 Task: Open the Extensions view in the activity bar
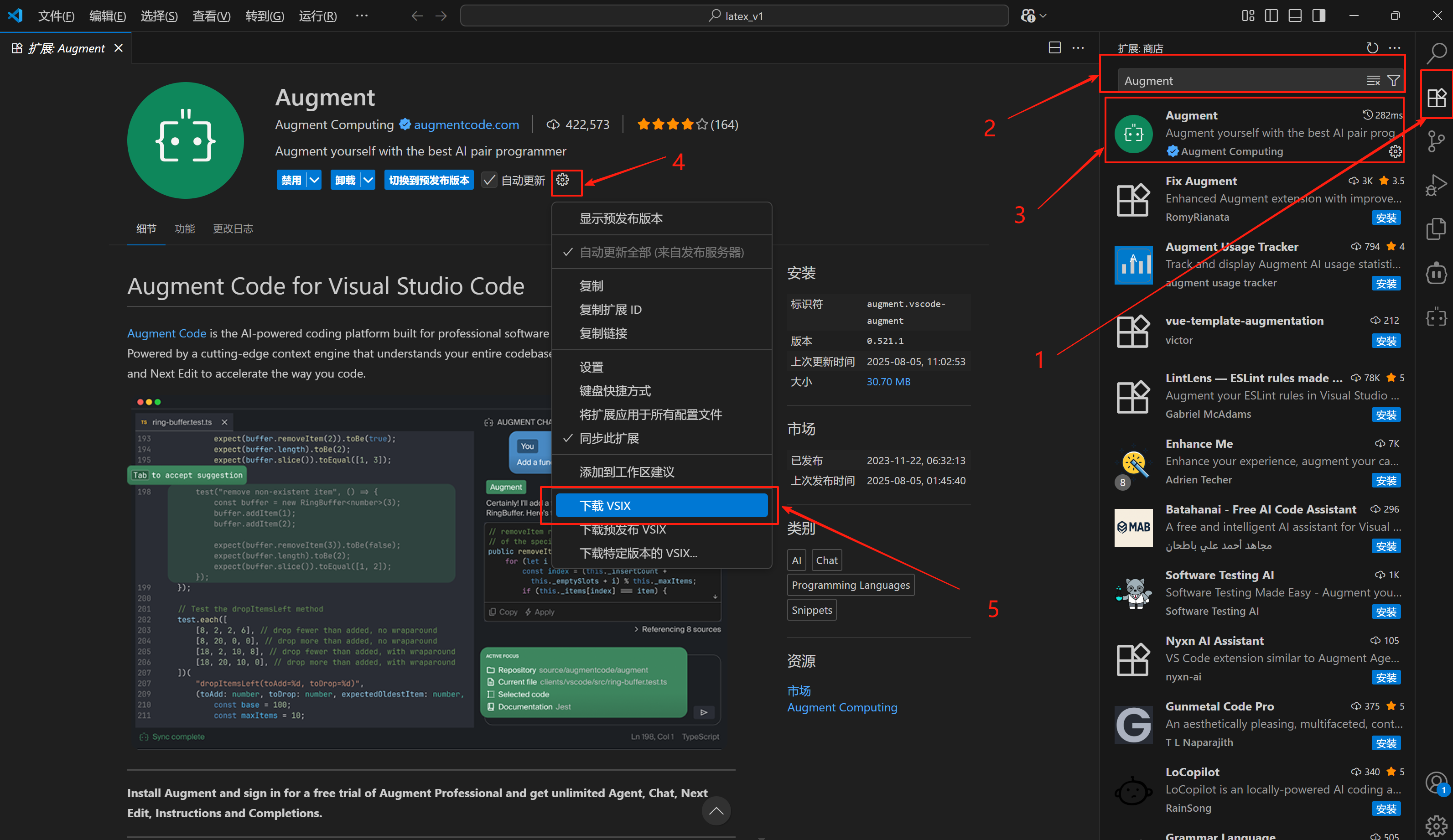coord(1437,97)
